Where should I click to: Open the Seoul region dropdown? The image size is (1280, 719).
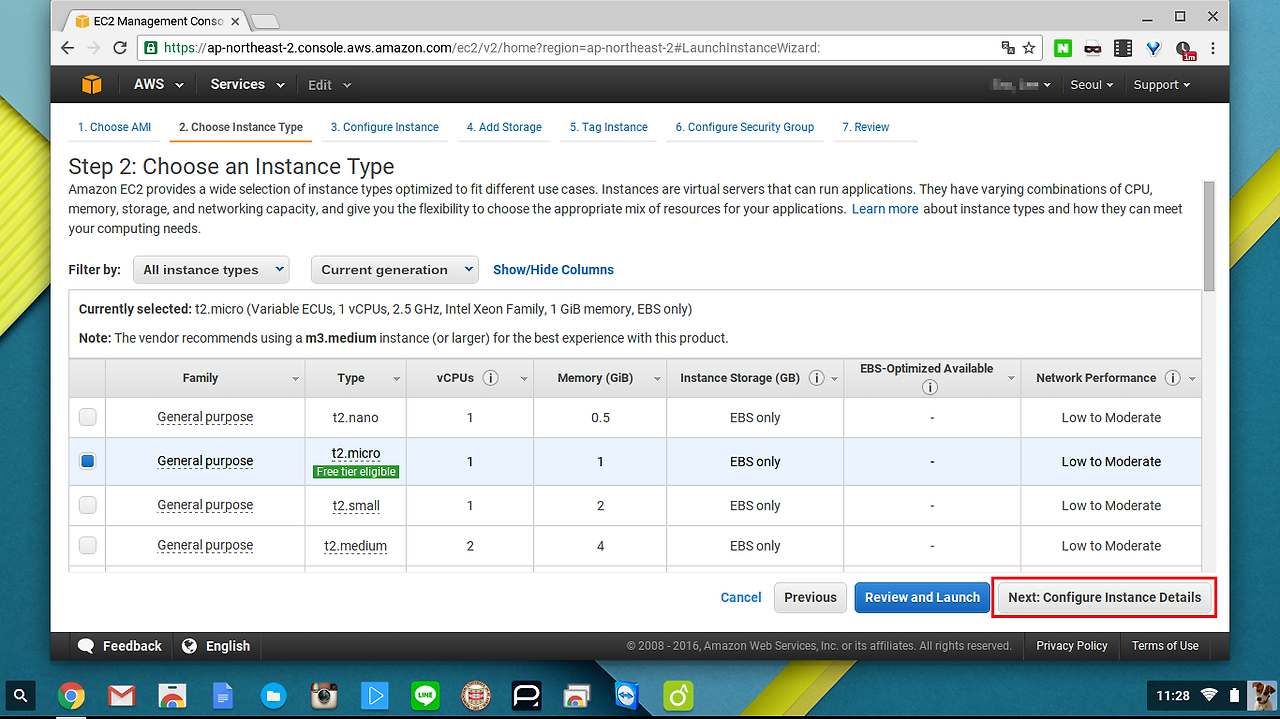(x=1091, y=85)
